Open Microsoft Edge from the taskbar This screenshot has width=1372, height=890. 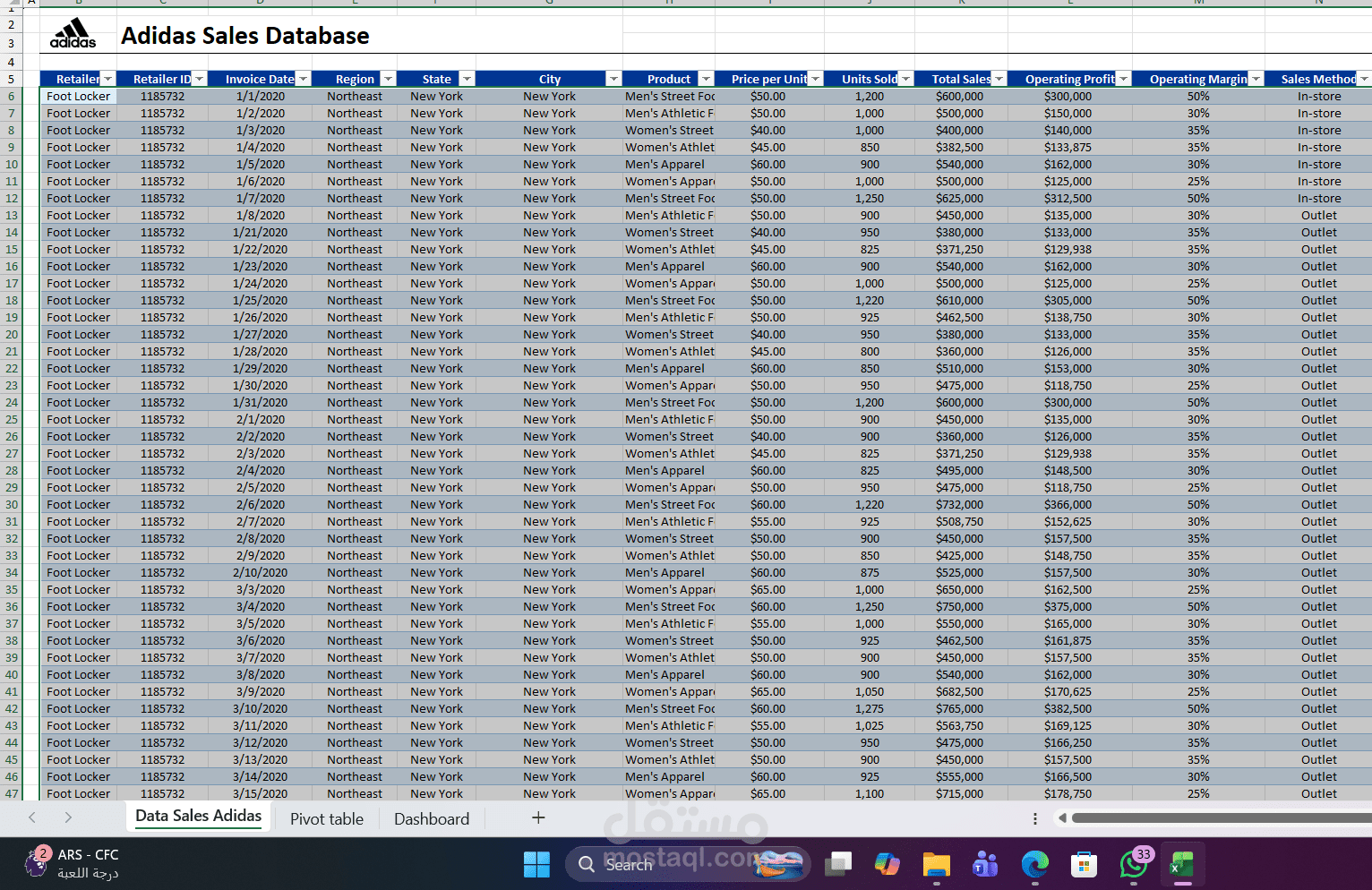[x=1034, y=864]
